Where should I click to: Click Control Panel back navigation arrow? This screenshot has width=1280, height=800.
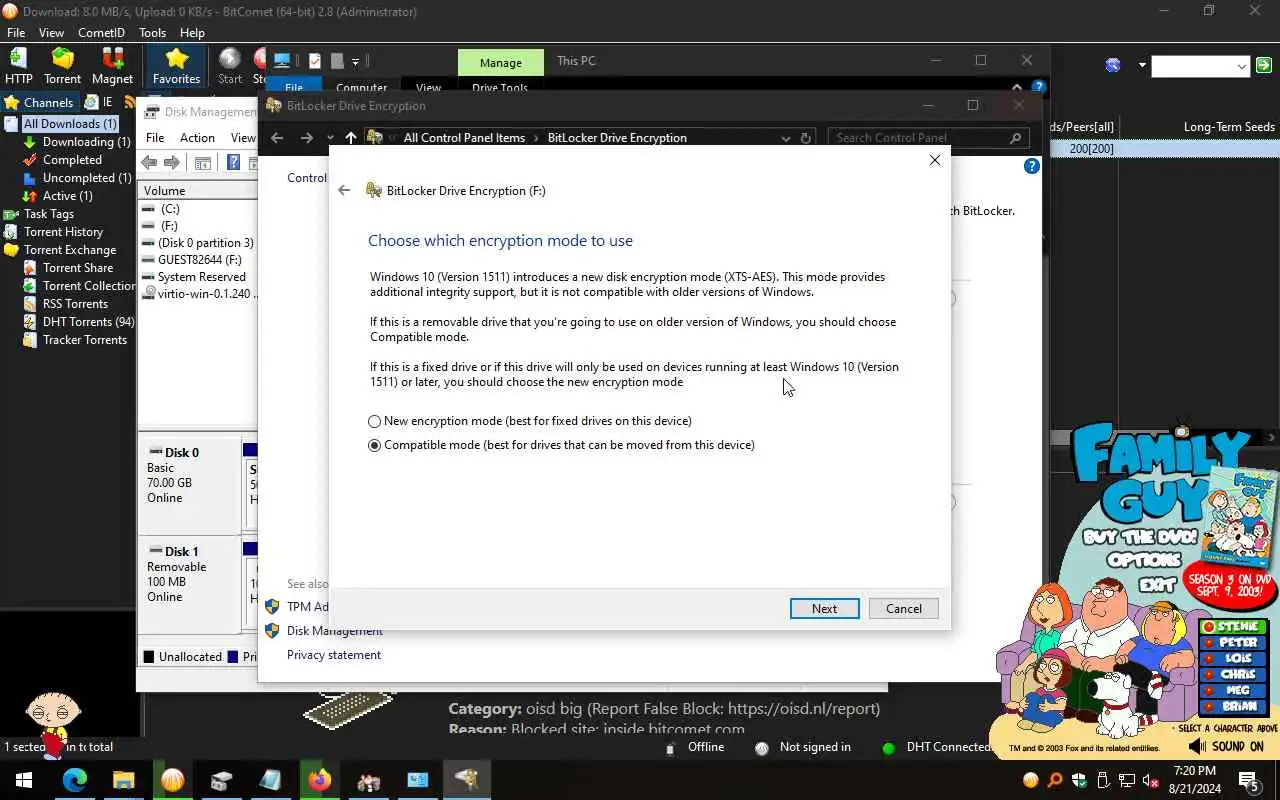coord(277,138)
